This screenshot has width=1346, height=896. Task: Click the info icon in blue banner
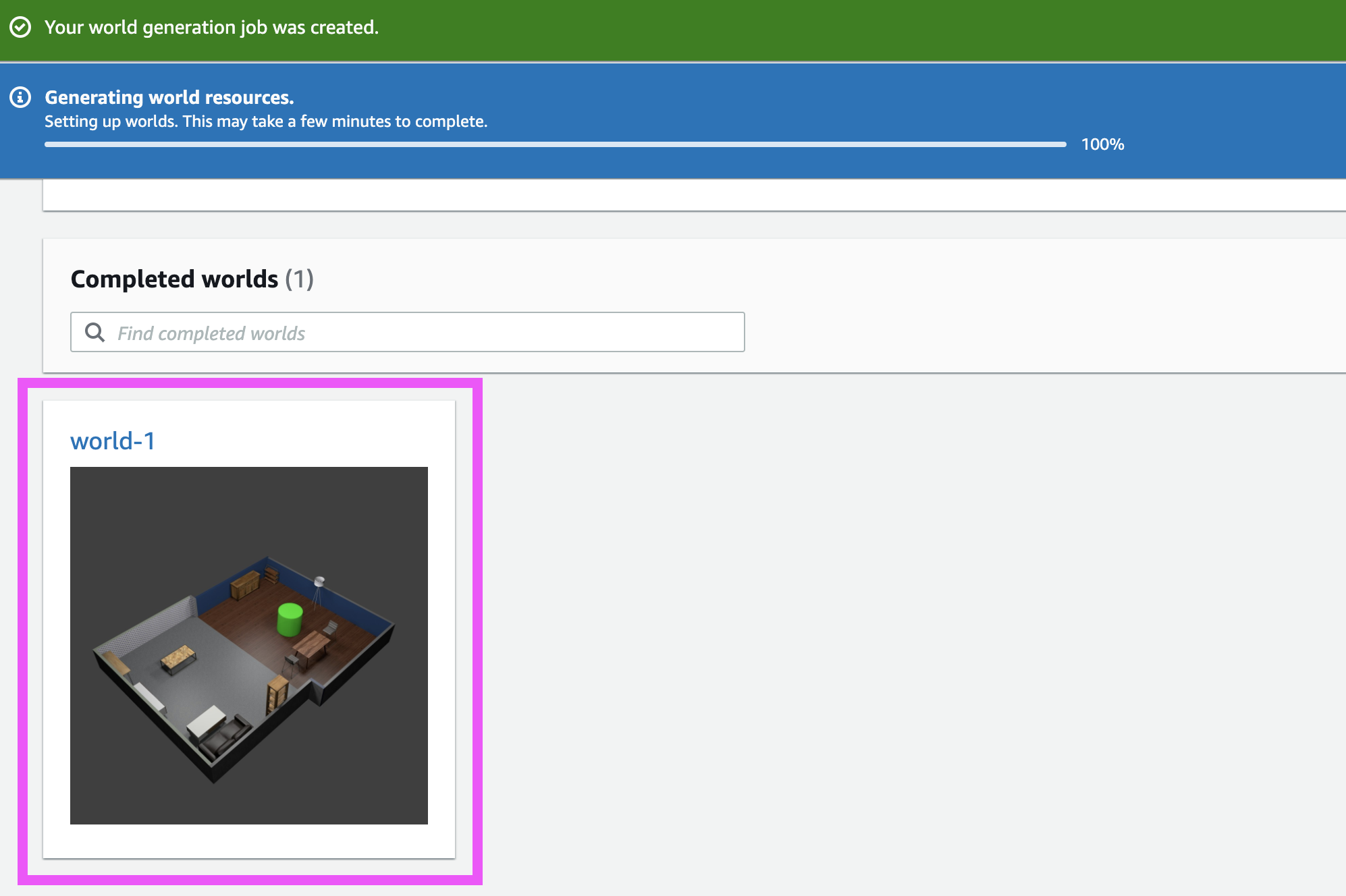tap(20, 98)
